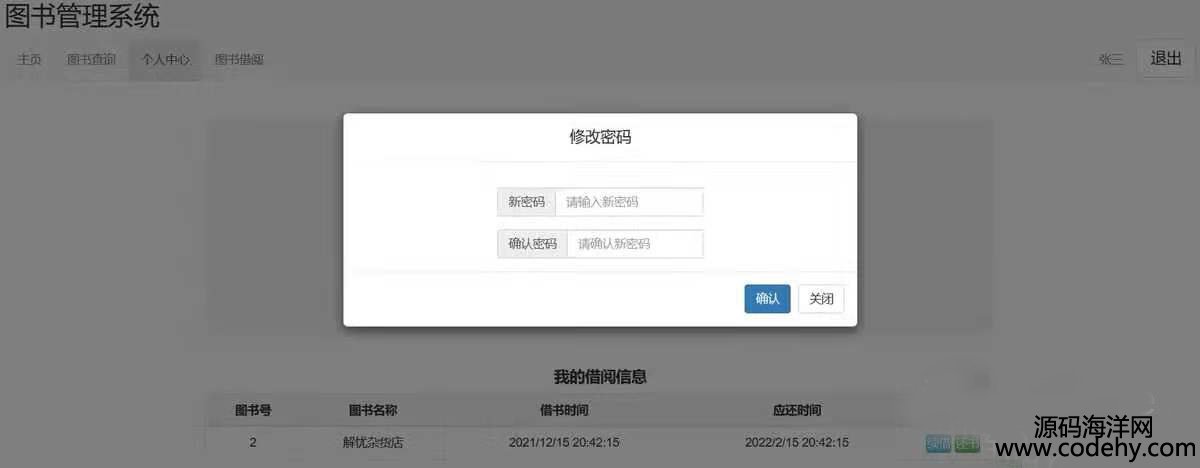The height and width of the screenshot is (468, 1200).
Task: Open the 主页 navigation tab
Action: pos(29,60)
